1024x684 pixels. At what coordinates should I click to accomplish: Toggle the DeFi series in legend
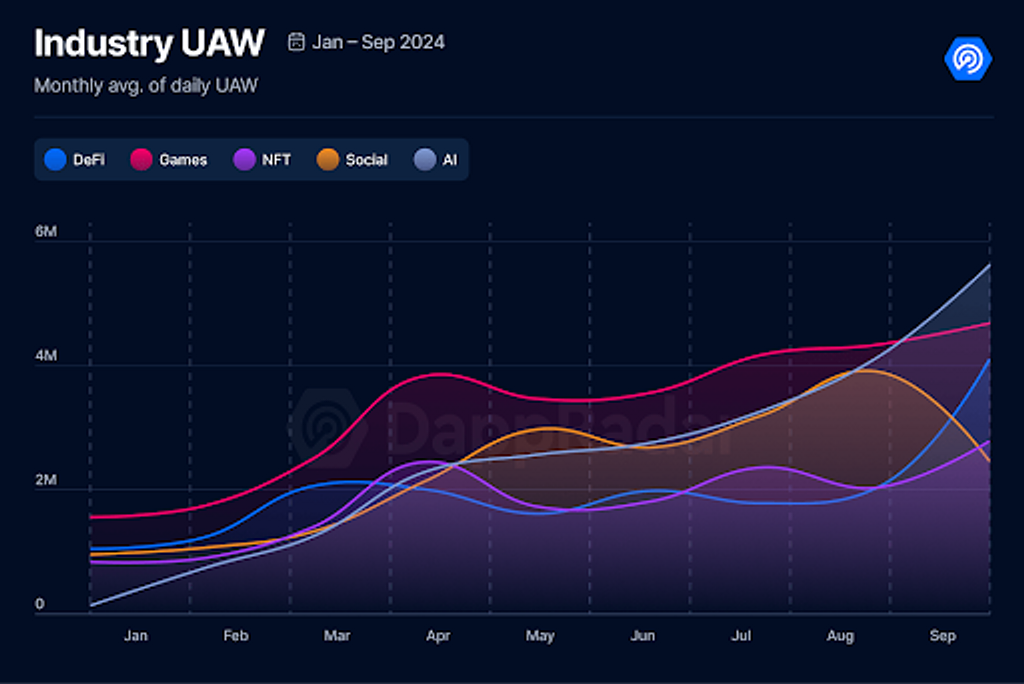coord(74,159)
